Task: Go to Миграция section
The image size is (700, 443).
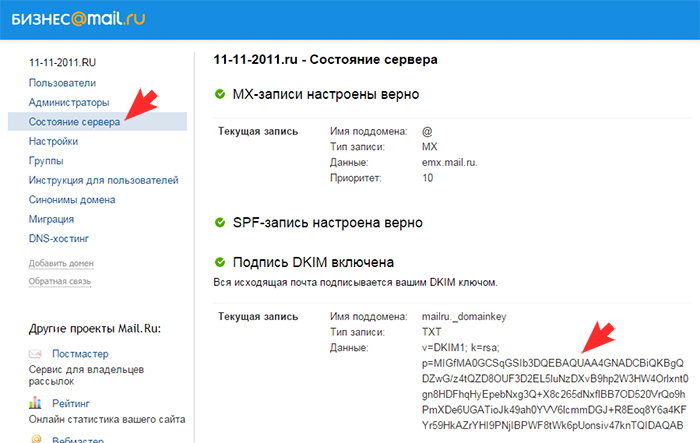Action: pos(51,219)
